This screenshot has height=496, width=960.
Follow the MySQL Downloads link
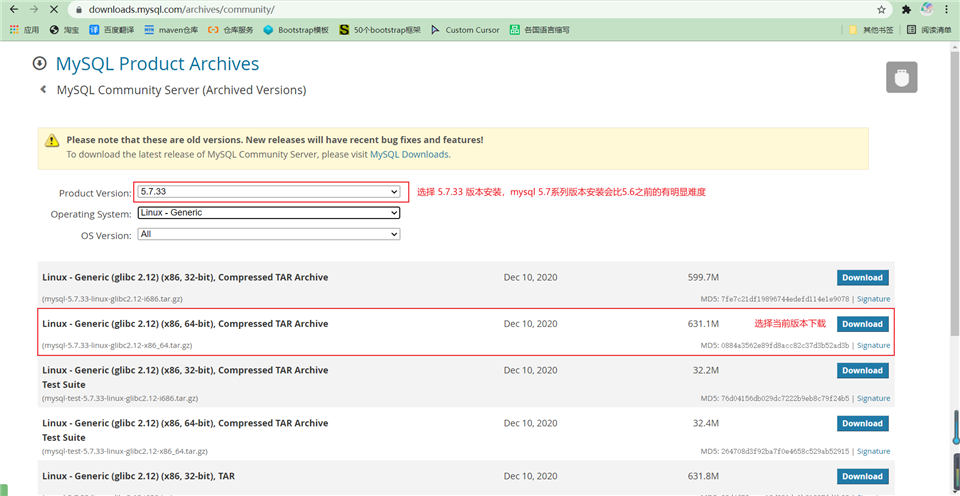coord(409,155)
